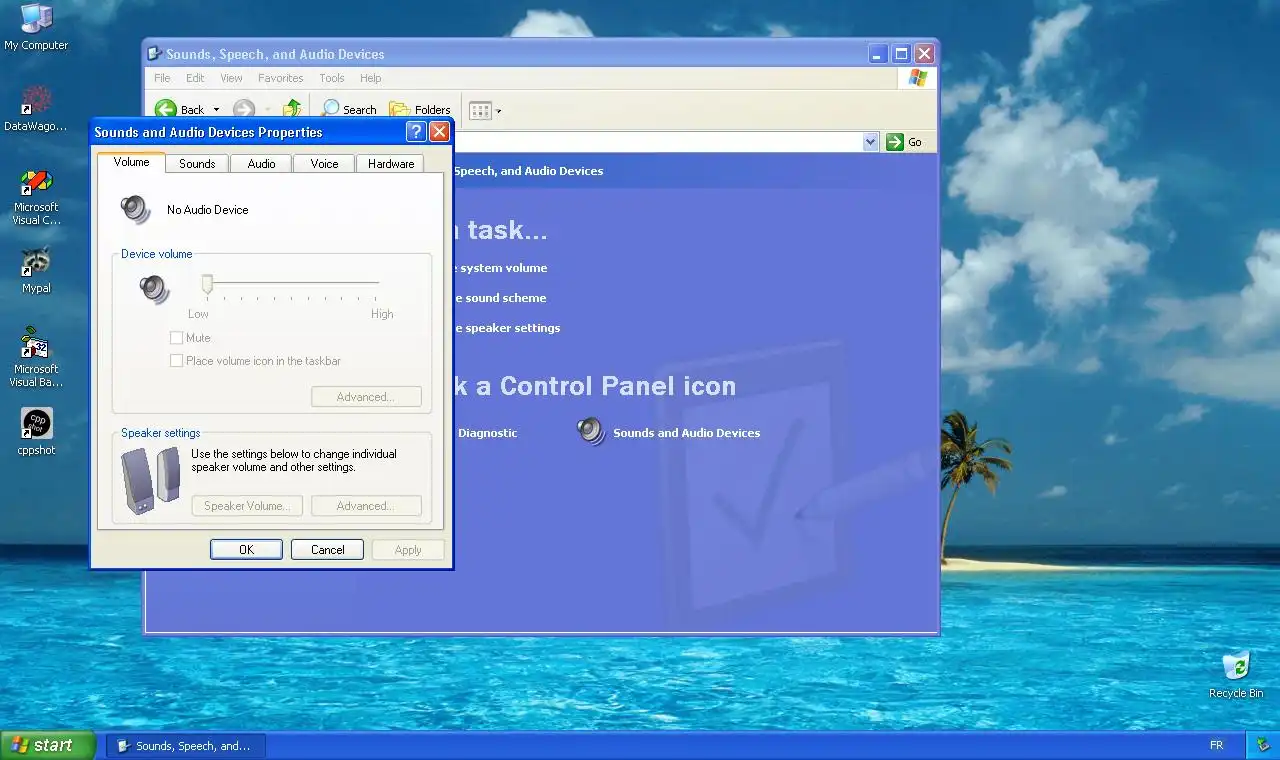Open the Views button dropdown arrow
The width and height of the screenshot is (1280, 760).
pos(499,110)
